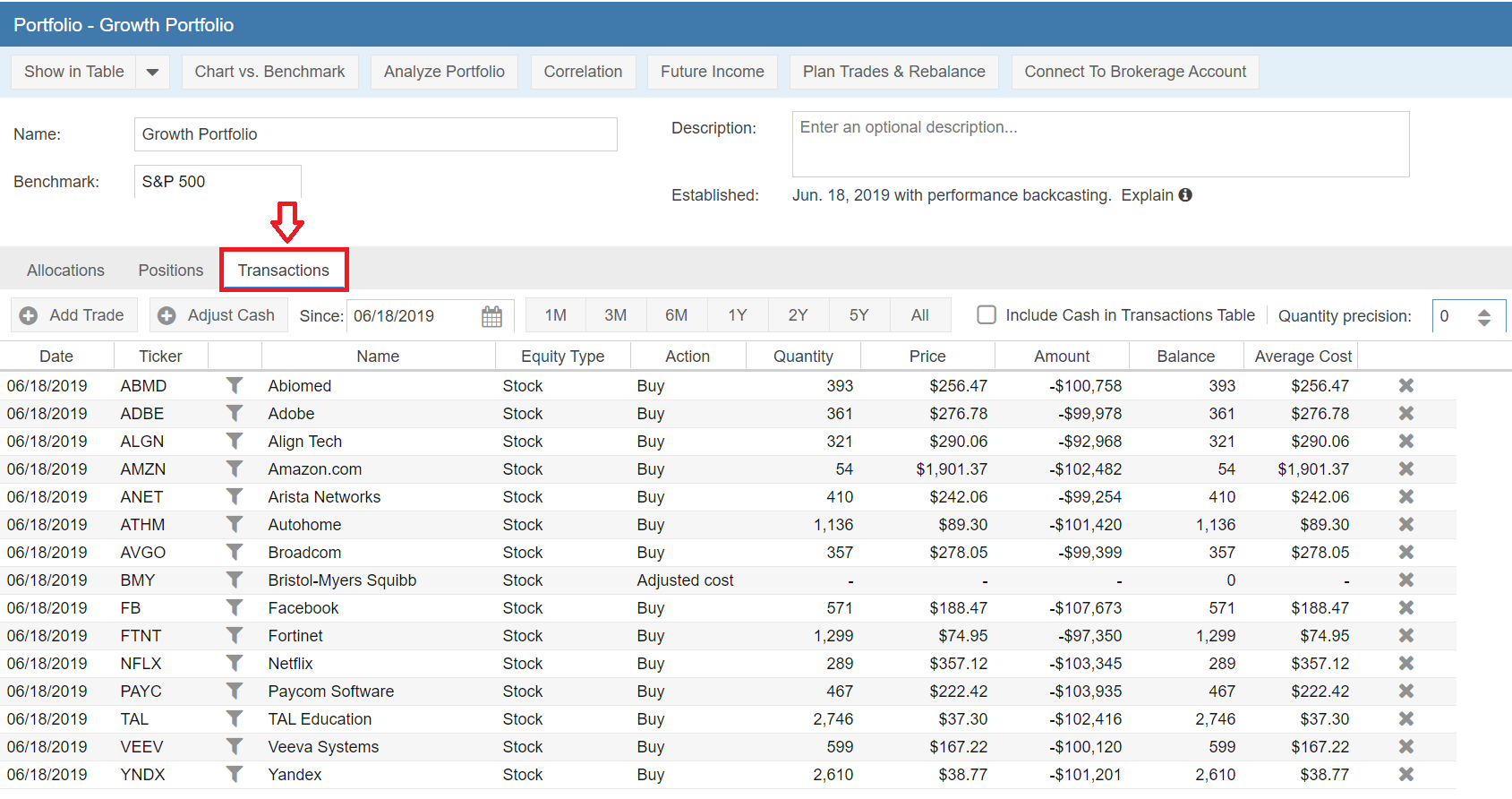Image resolution: width=1512 pixels, height=799 pixels.
Task: Click the Explain info icon
Action: 1185,195
